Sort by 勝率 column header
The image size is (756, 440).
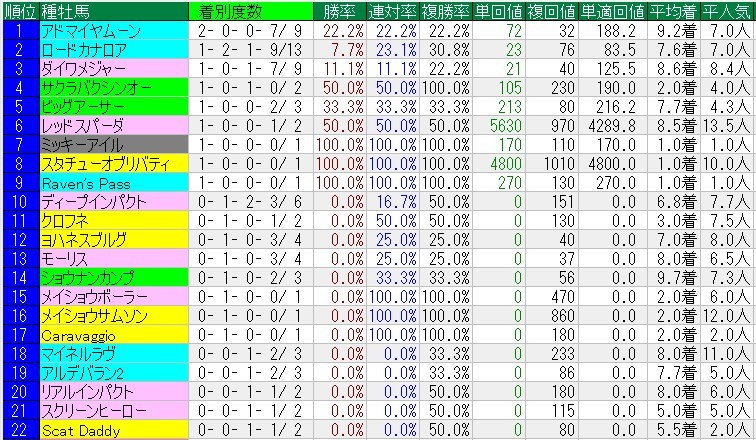click(x=340, y=12)
